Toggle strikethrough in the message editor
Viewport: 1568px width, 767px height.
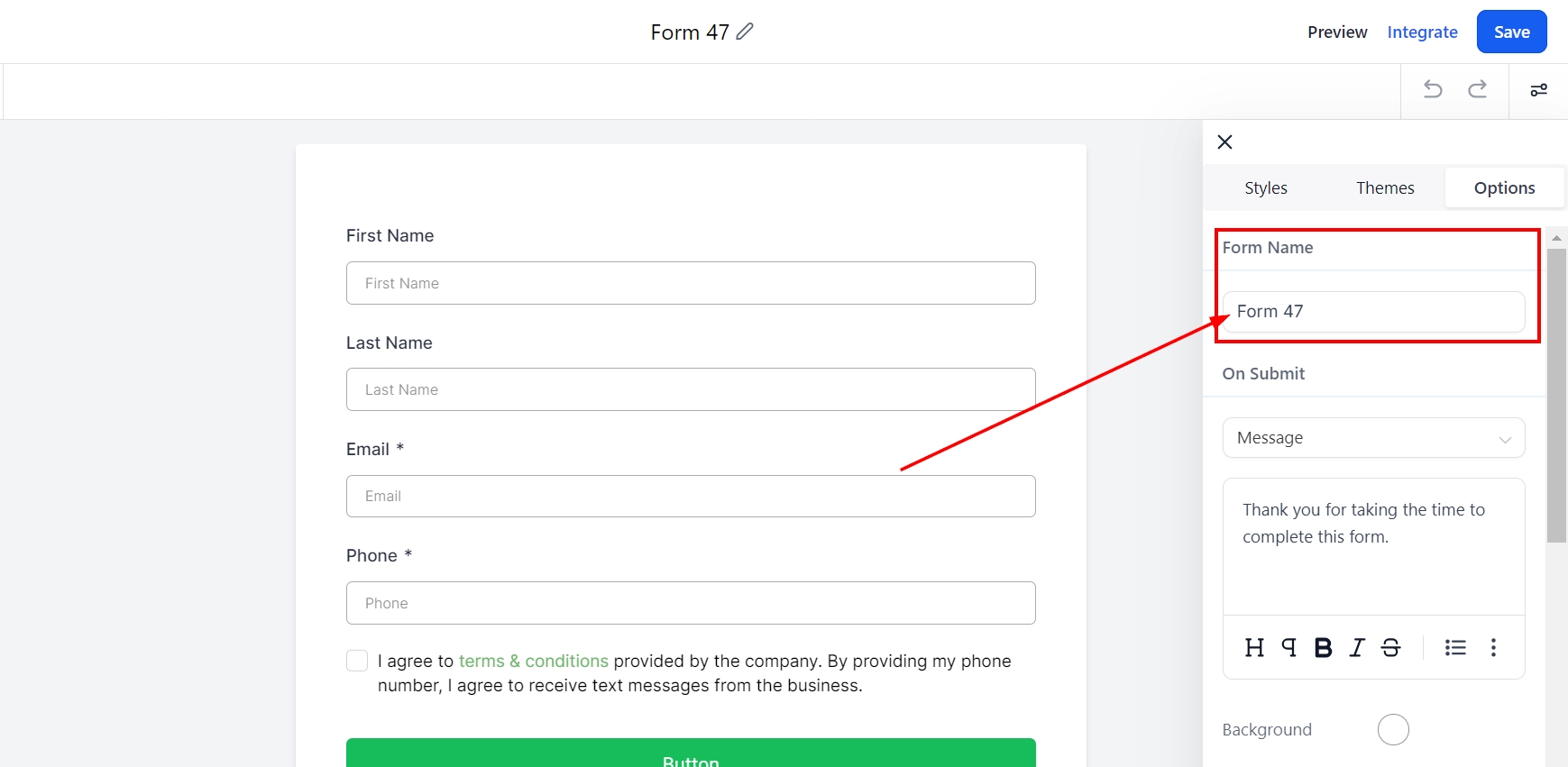(1391, 647)
